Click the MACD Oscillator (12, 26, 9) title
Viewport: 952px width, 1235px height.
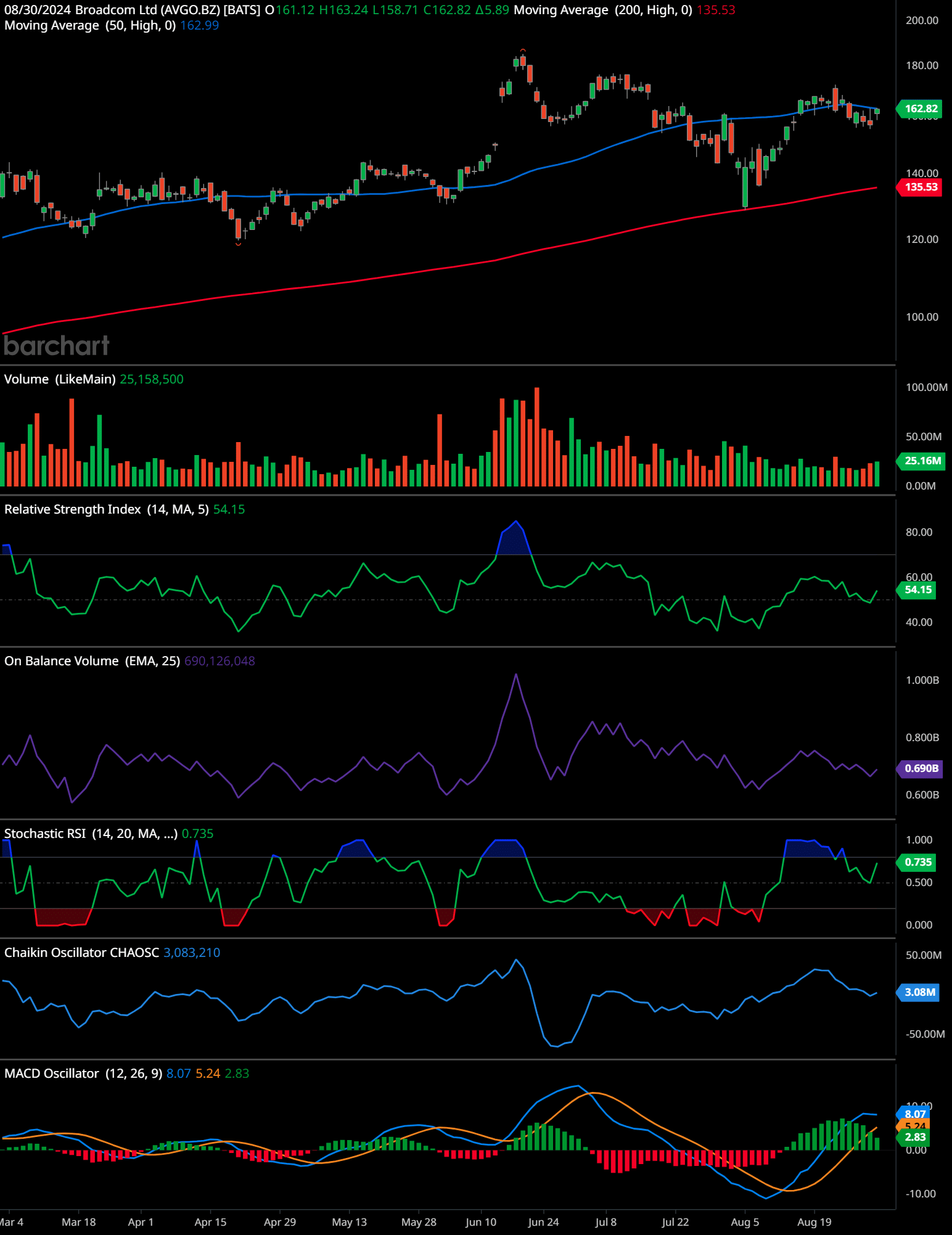[83, 1073]
